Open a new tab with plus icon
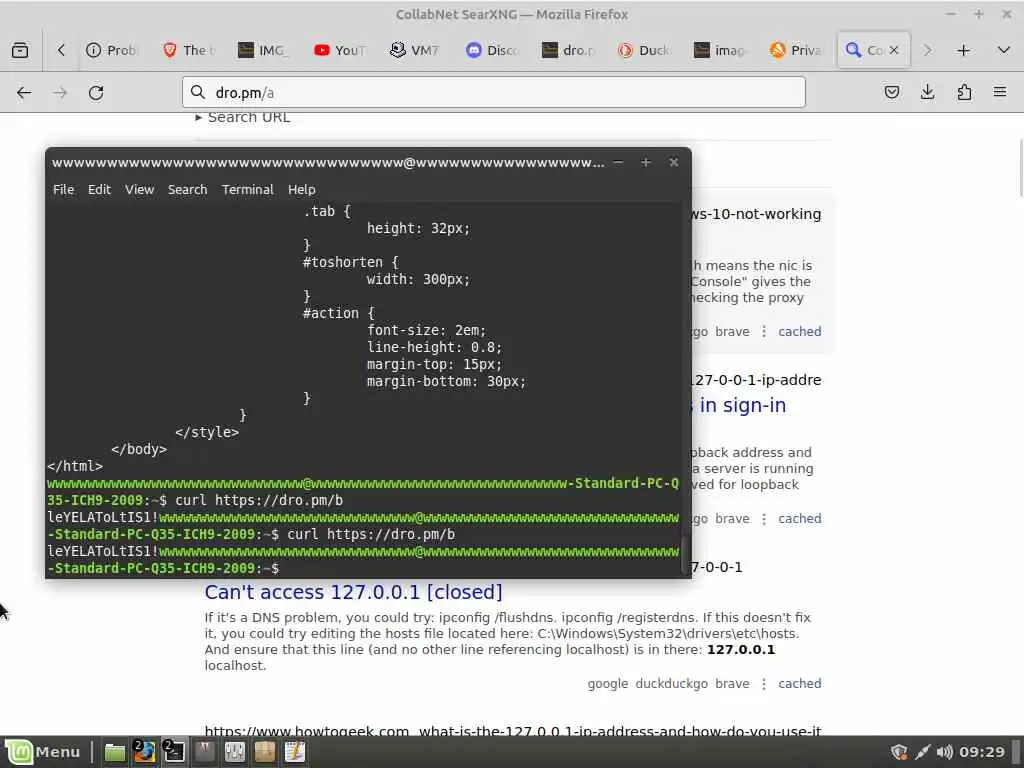 [963, 50]
